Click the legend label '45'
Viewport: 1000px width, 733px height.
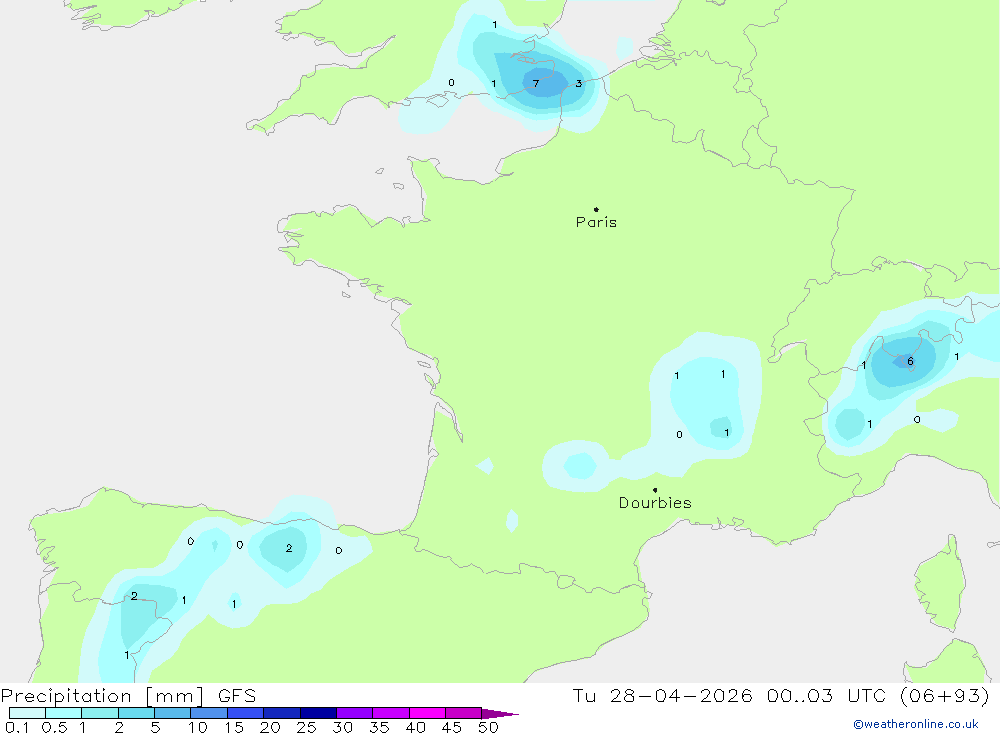click(x=452, y=727)
